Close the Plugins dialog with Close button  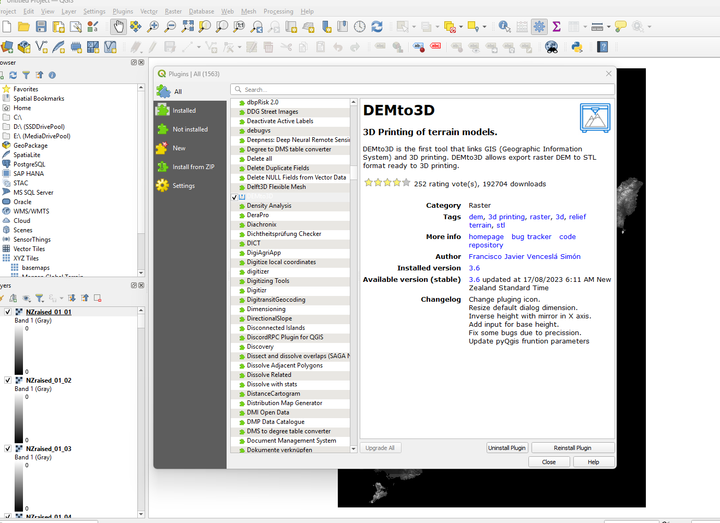pyautogui.click(x=549, y=462)
